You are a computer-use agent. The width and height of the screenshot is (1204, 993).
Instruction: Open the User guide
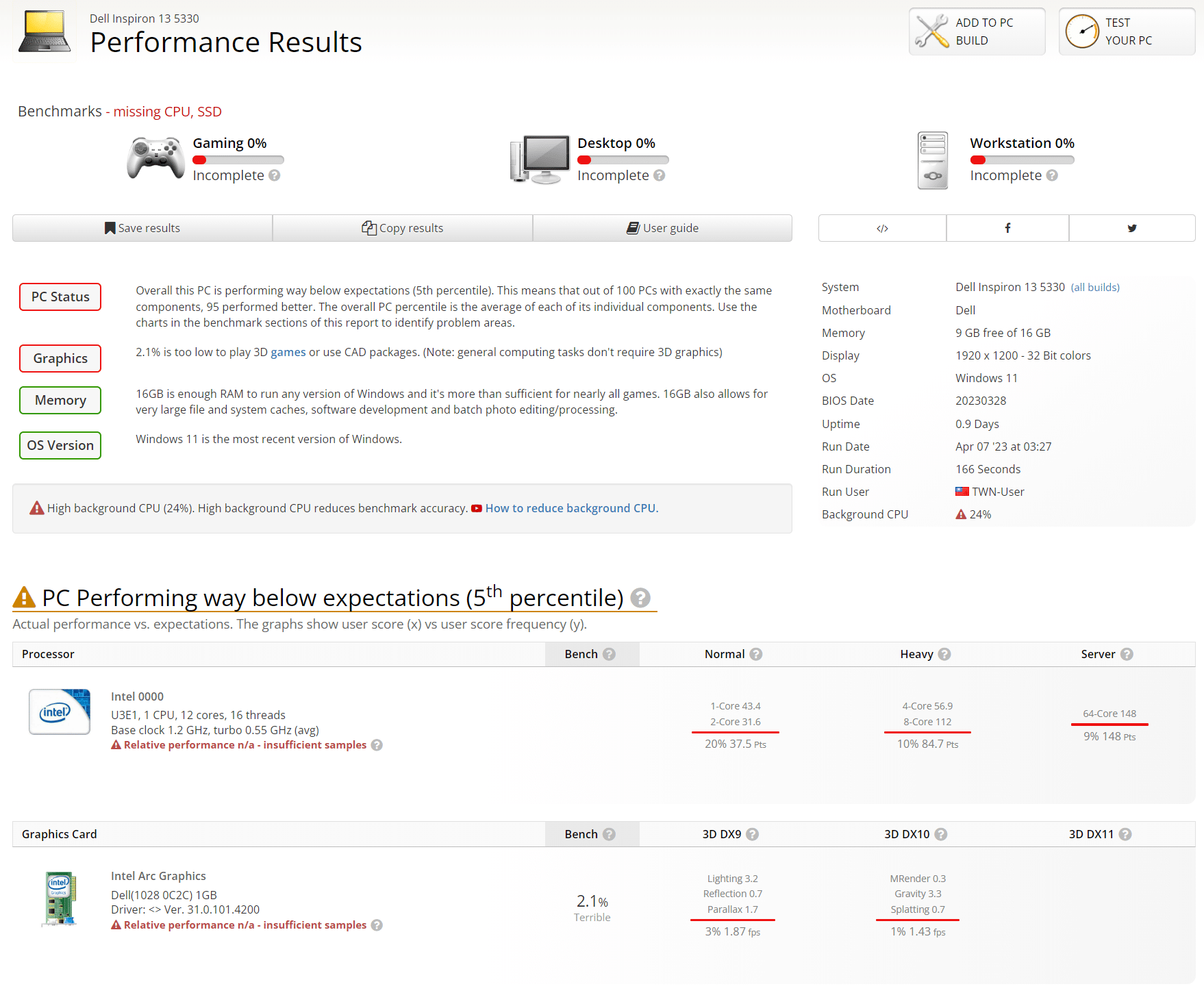[662, 228]
